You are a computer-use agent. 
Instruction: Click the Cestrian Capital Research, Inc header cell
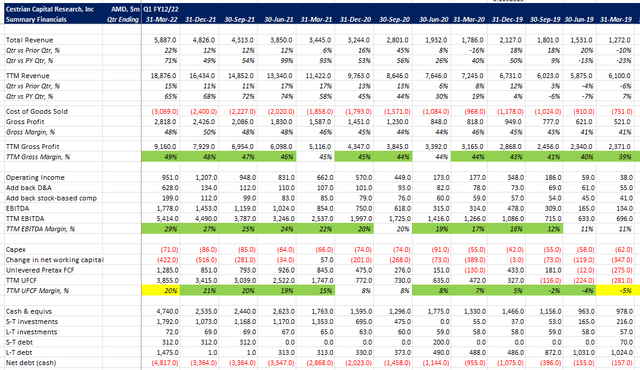tap(50, 9)
